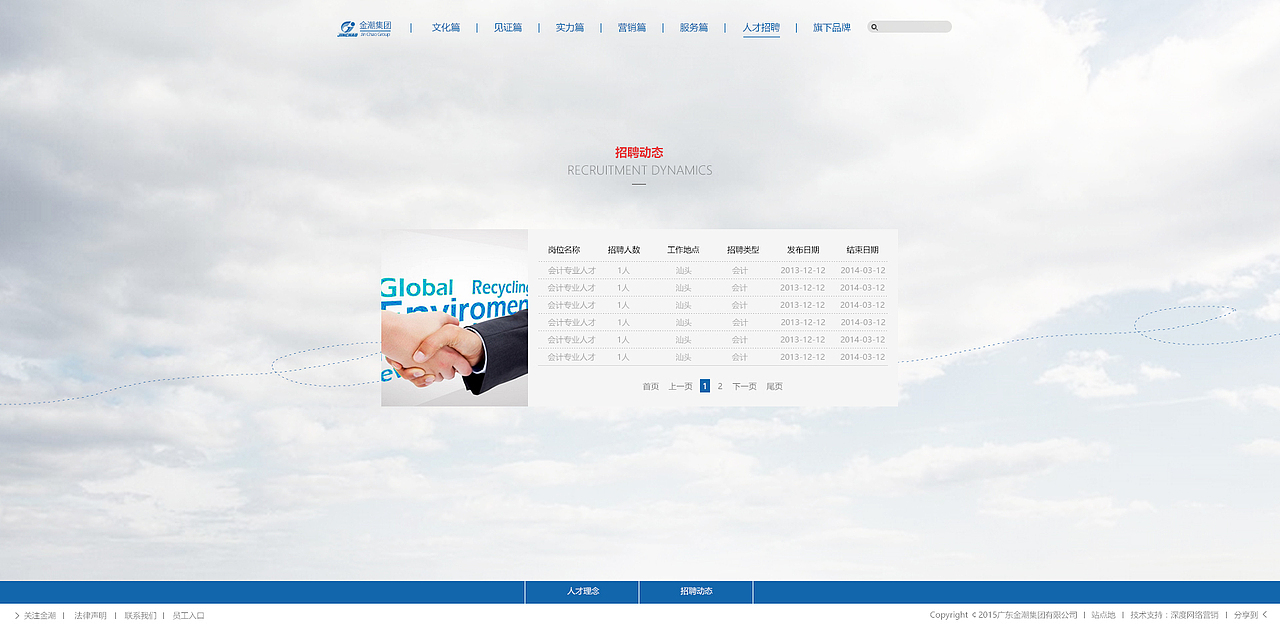Click the Jinchao Group logo

click(x=364, y=28)
